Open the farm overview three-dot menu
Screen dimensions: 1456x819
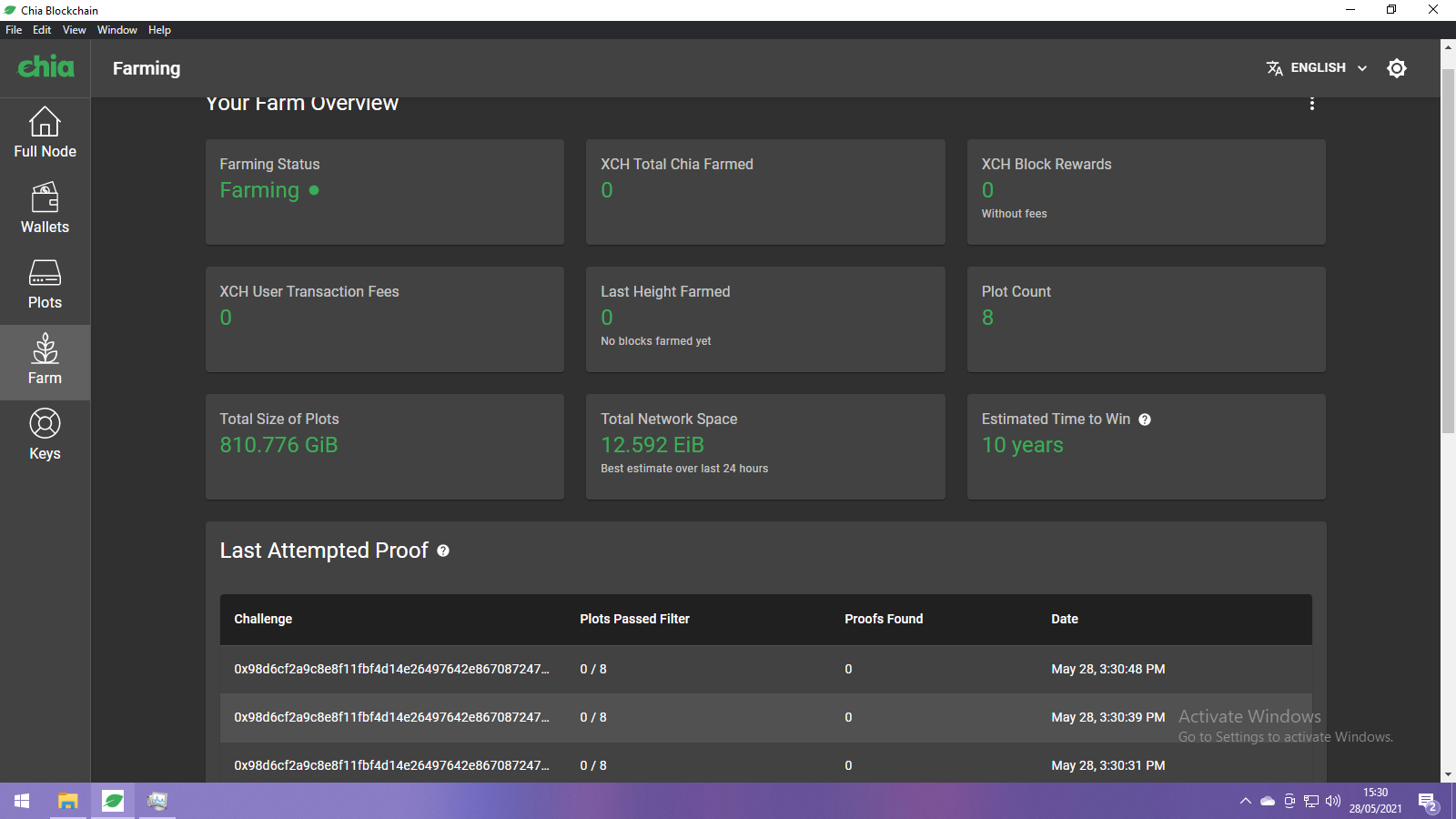pyautogui.click(x=1311, y=104)
